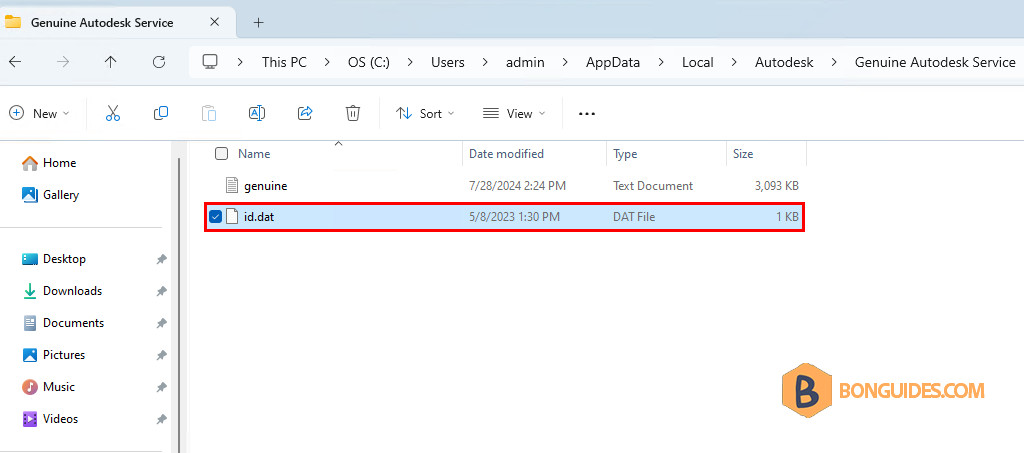The image size is (1024, 453).
Task: Click the Downloads arrow icon in sidebar
Action: [30, 291]
